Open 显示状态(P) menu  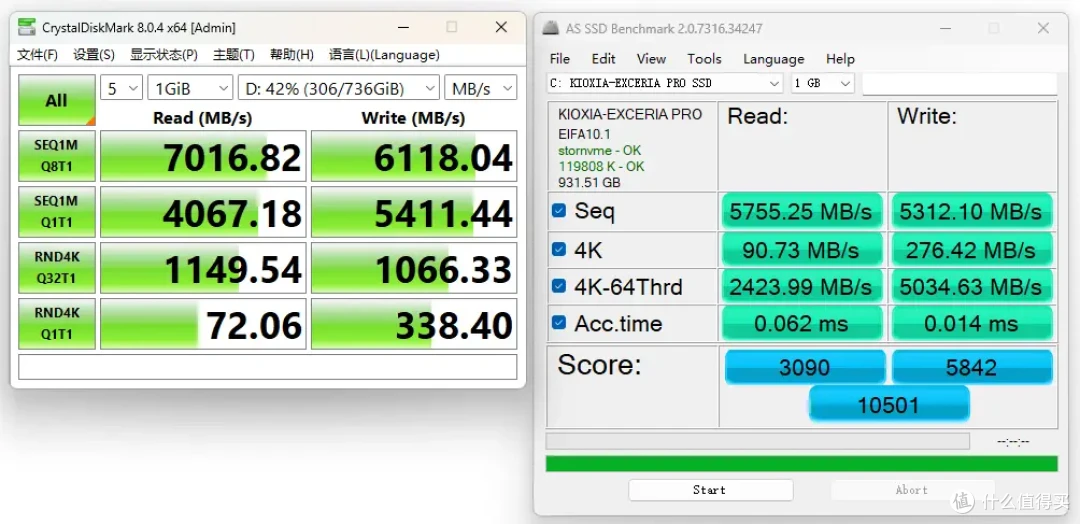tap(163, 54)
